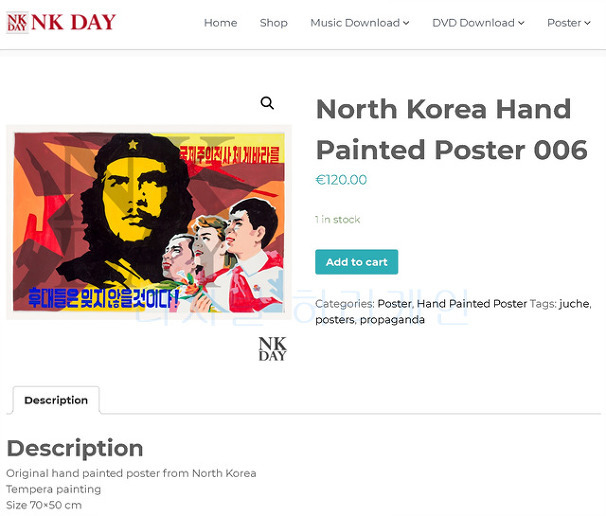Expand the DVD Download chevron
This screenshot has width=606, height=516.
(x=521, y=23)
